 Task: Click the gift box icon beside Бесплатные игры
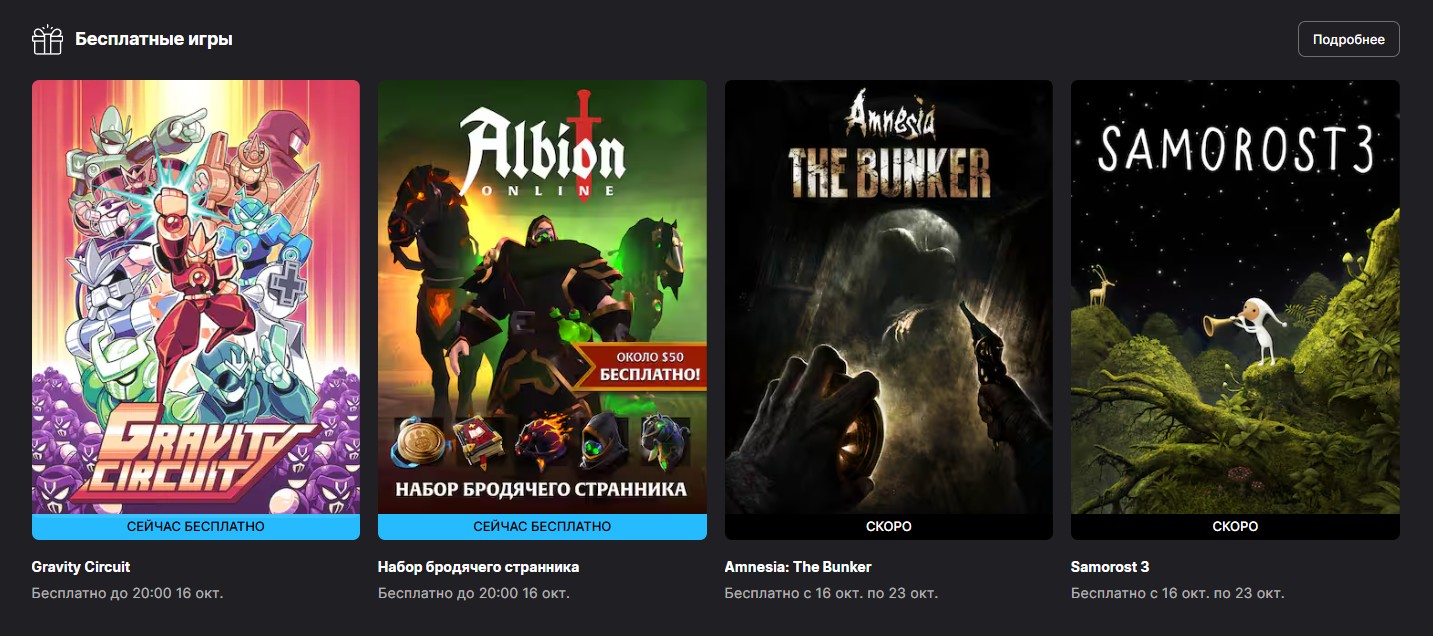pos(47,40)
